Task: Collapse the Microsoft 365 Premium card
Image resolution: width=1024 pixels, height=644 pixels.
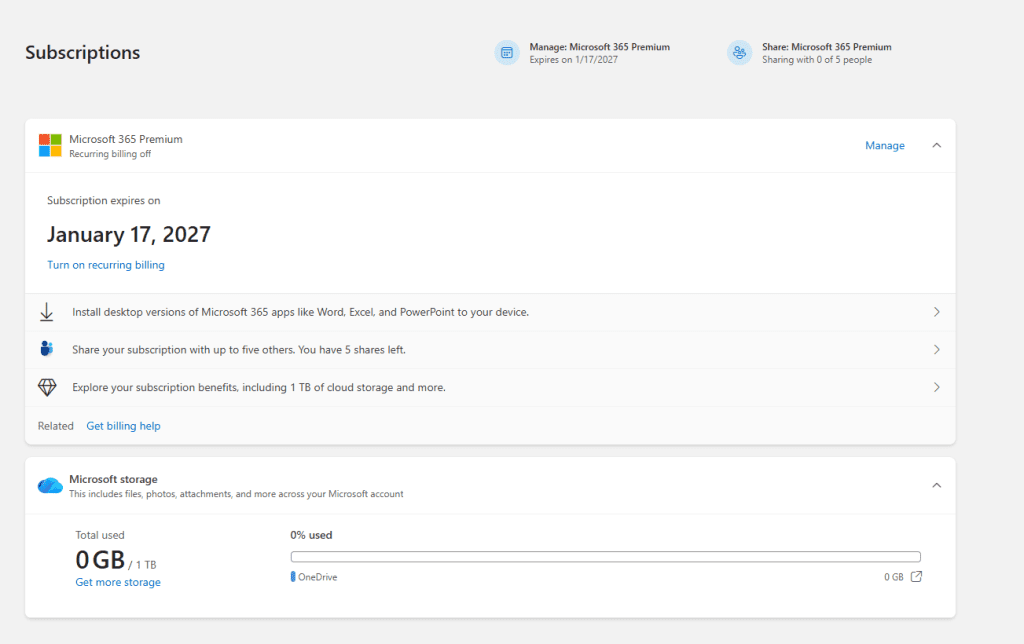Action: 936,145
